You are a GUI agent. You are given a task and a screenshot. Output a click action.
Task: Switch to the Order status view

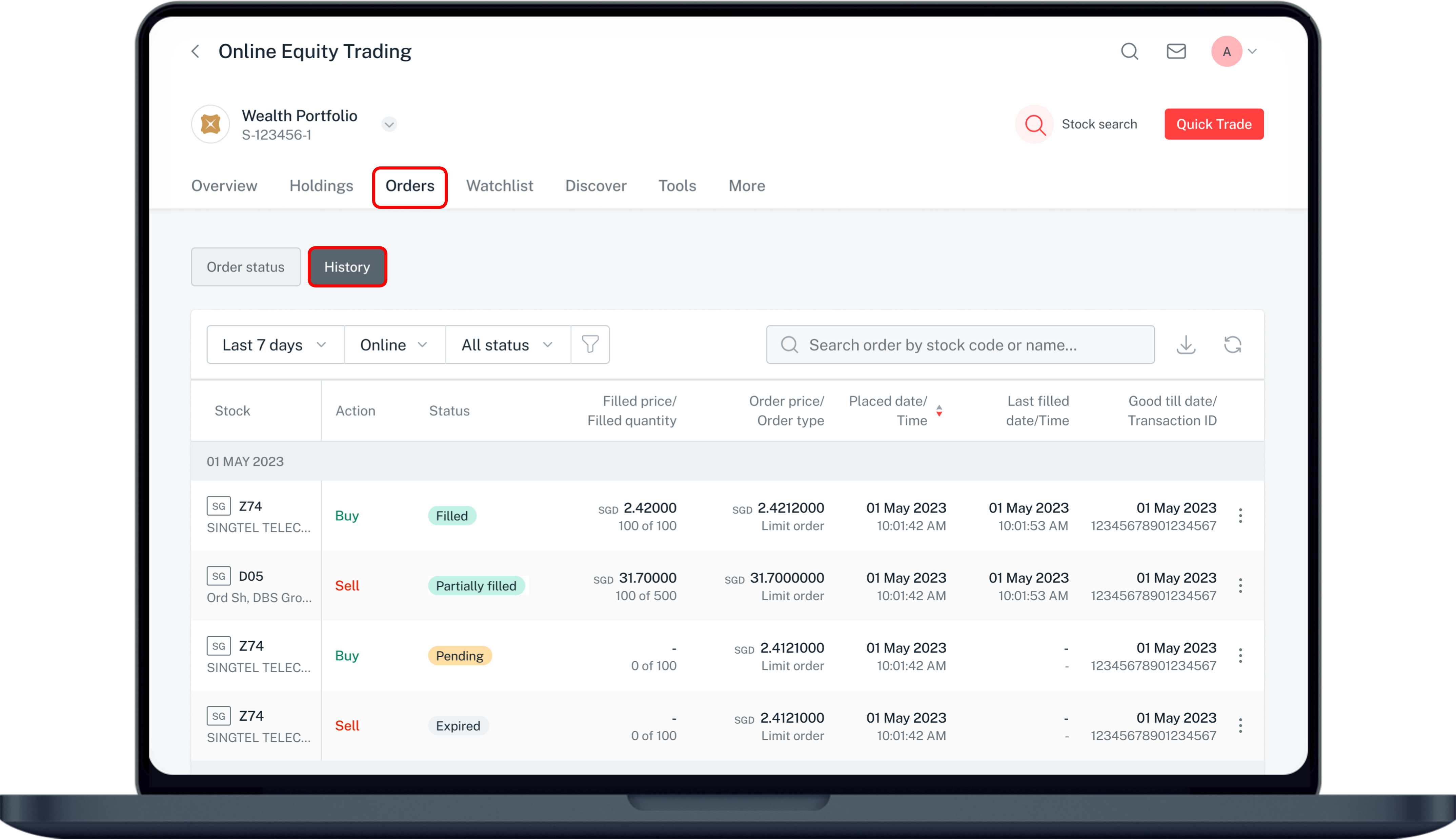click(245, 267)
